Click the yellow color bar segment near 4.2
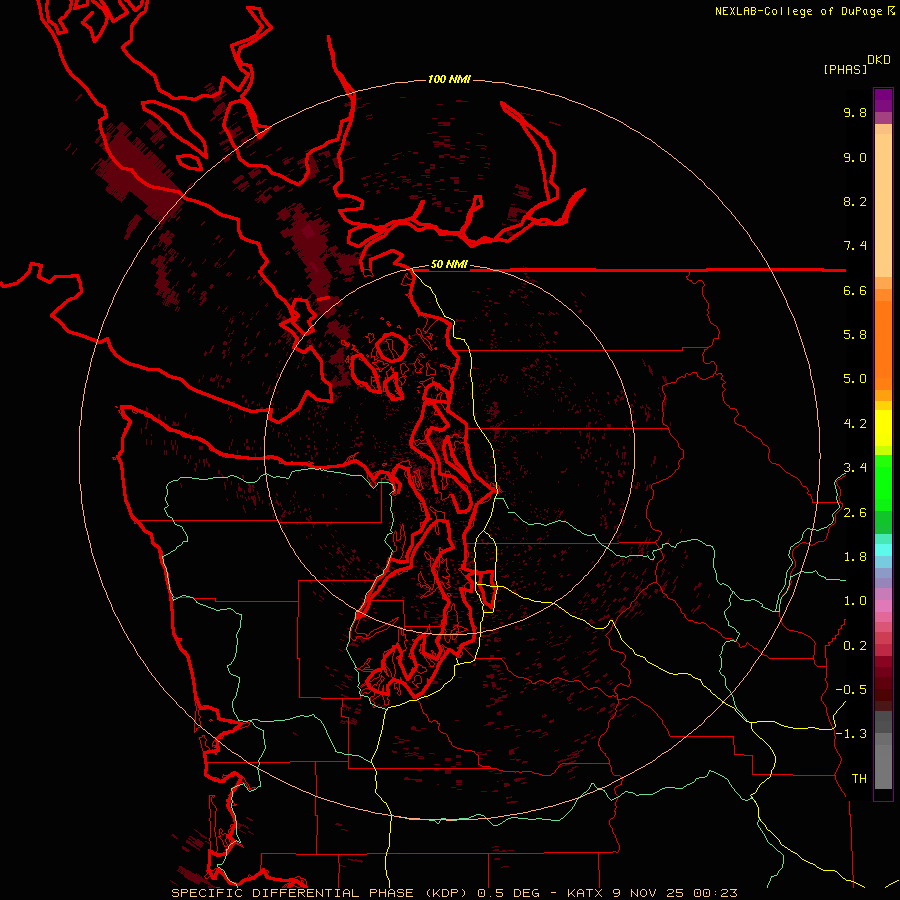Screen dimensions: 900x900 (x=883, y=428)
